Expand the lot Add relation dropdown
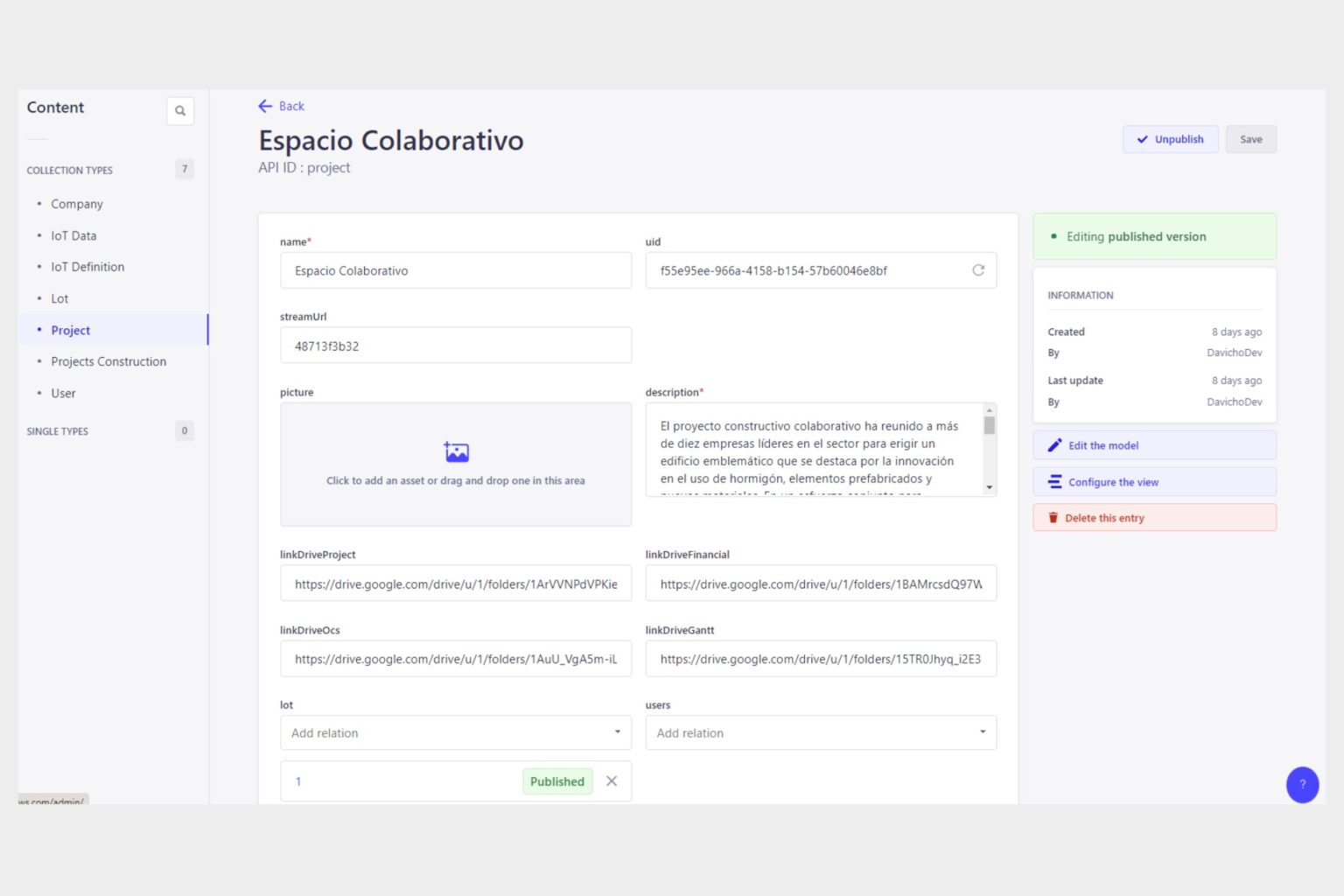 [617, 732]
